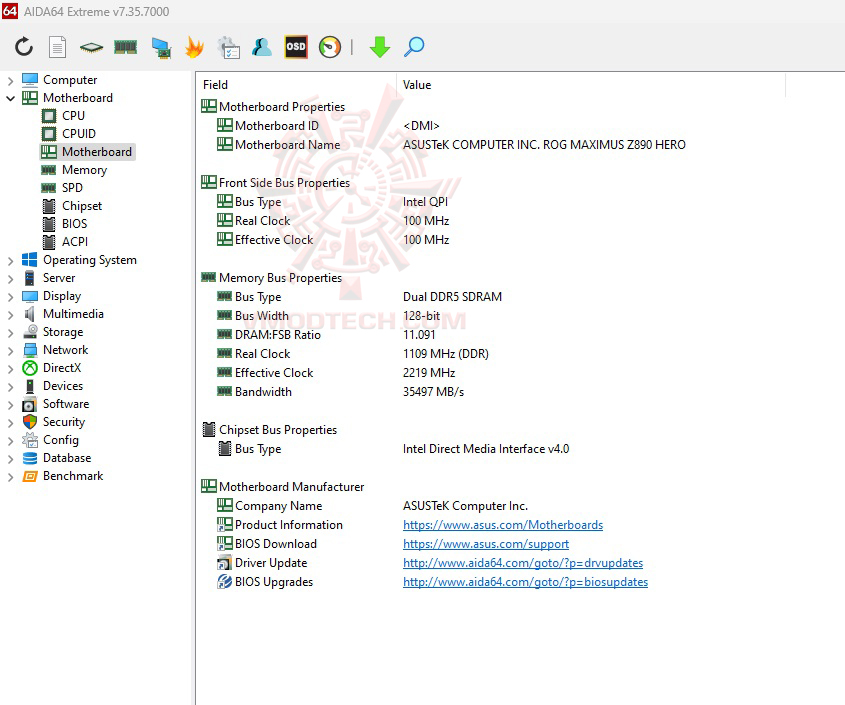845x705 pixels.
Task: Open the OSD panel button
Action: point(296,47)
